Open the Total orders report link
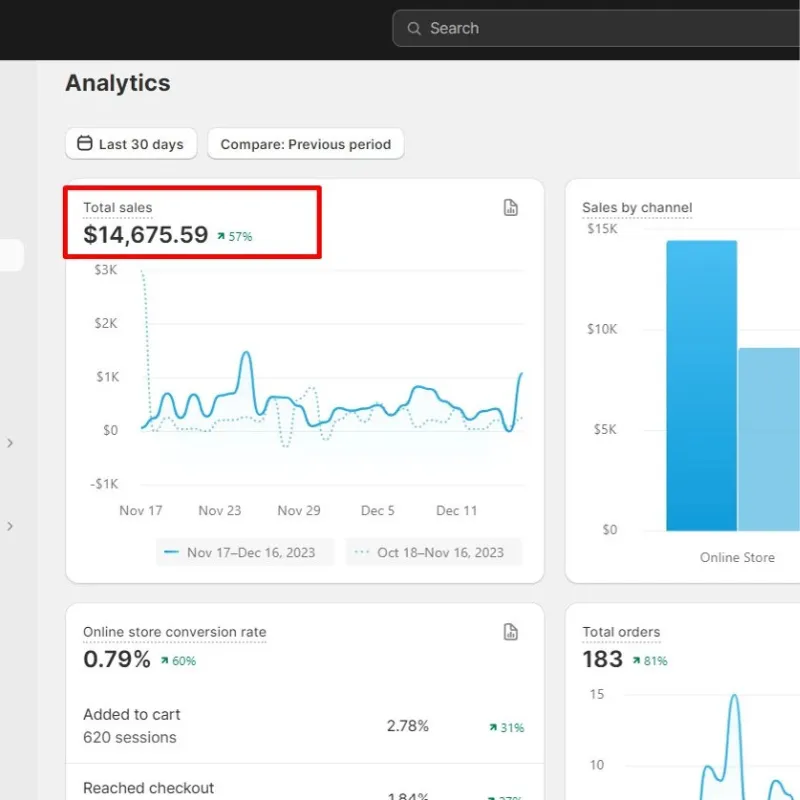The width and height of the screenshot is (800, 800). point(621,632)
